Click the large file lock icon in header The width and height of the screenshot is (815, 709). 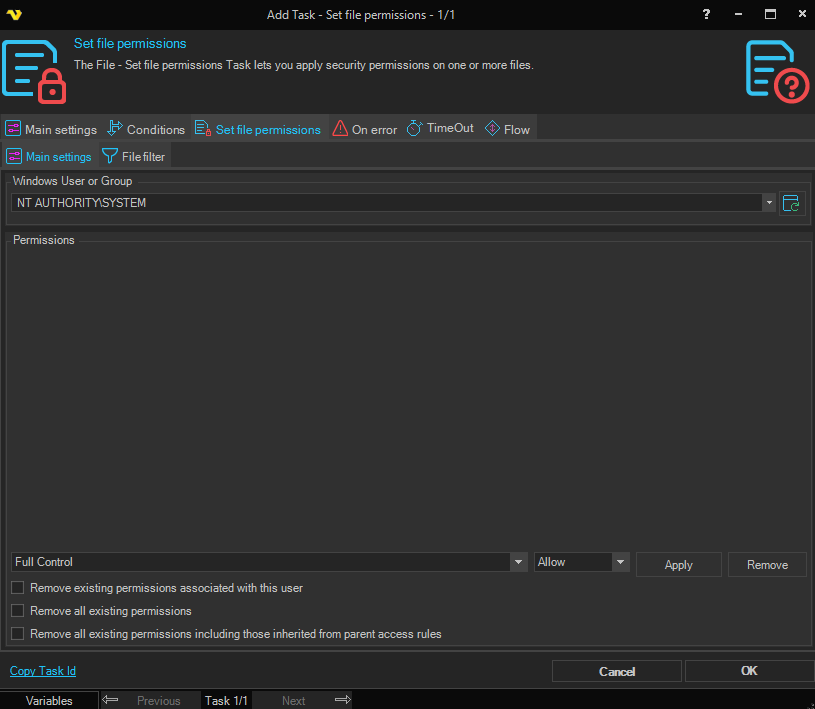click(x=34, y=70)
